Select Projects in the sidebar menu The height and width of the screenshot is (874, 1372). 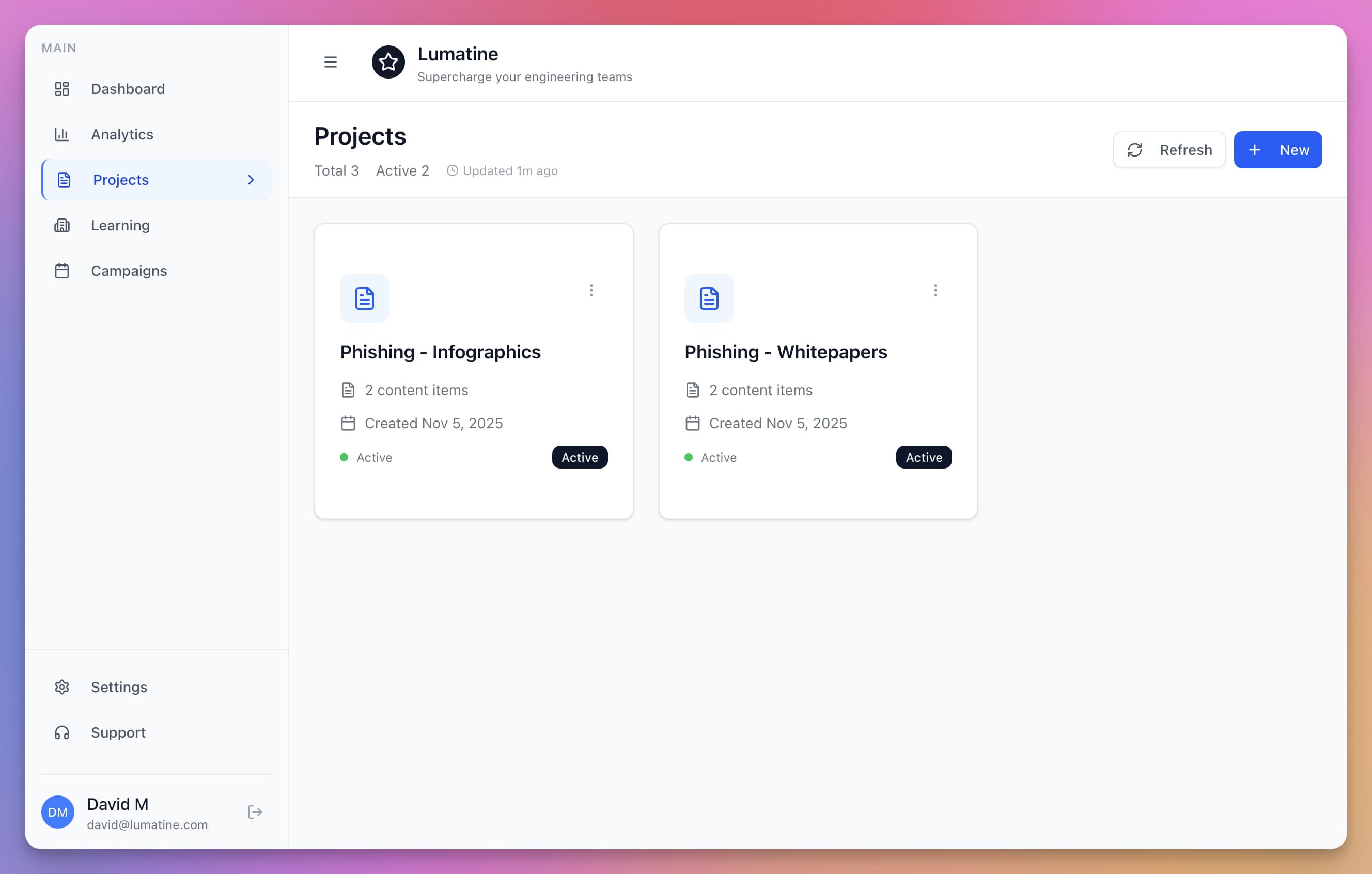coord(120,179)
